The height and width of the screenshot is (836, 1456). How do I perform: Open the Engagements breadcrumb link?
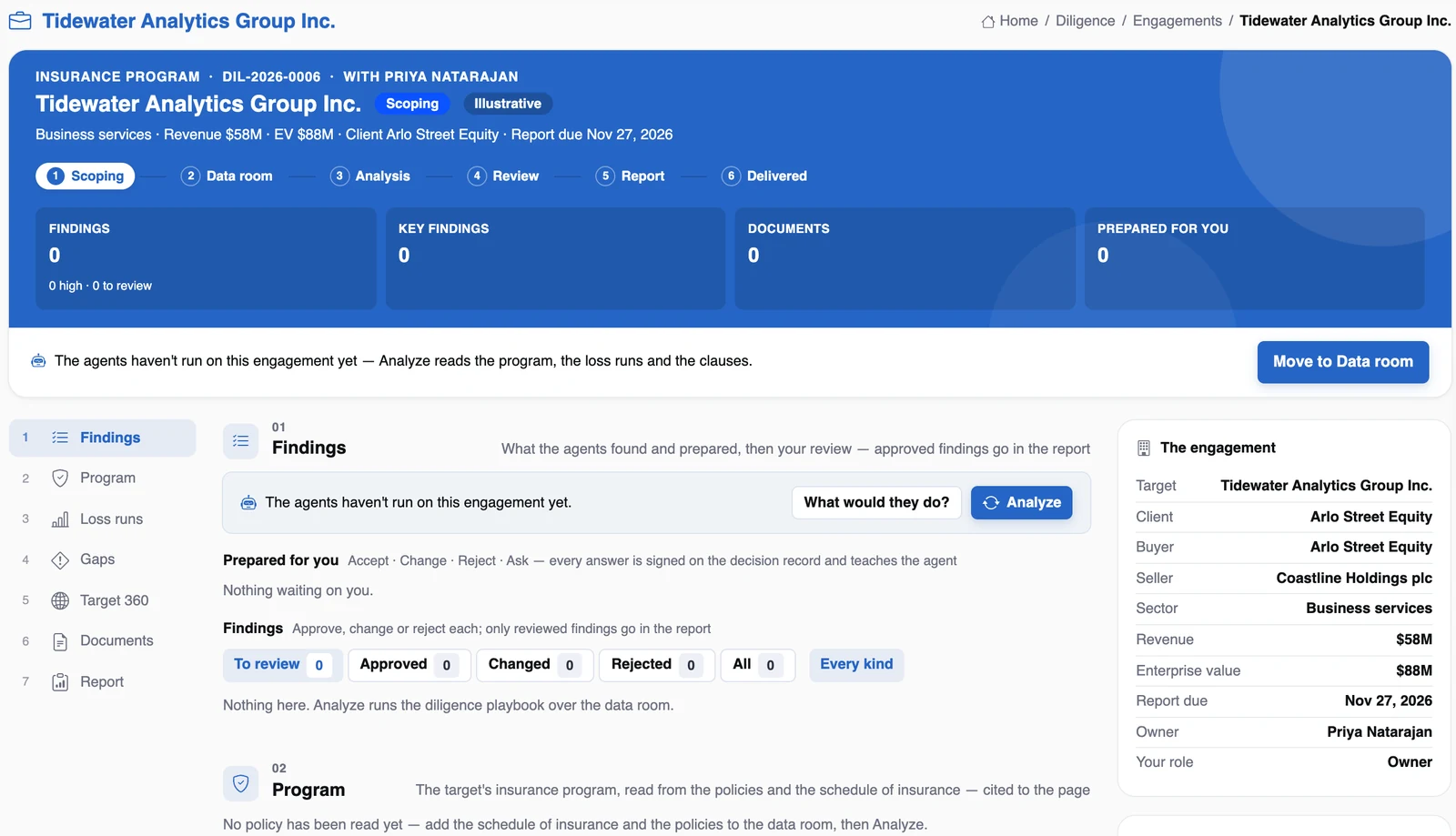[1178, 21]
